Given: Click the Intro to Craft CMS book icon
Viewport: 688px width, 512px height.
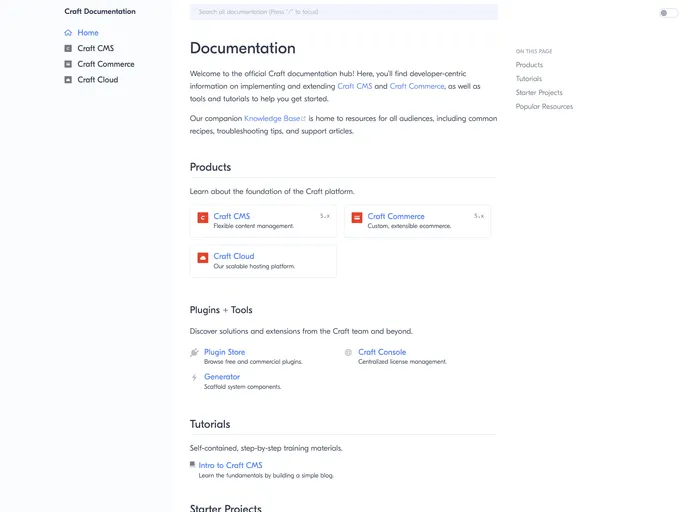Looking at the screenshot, I should click(192, 464).
